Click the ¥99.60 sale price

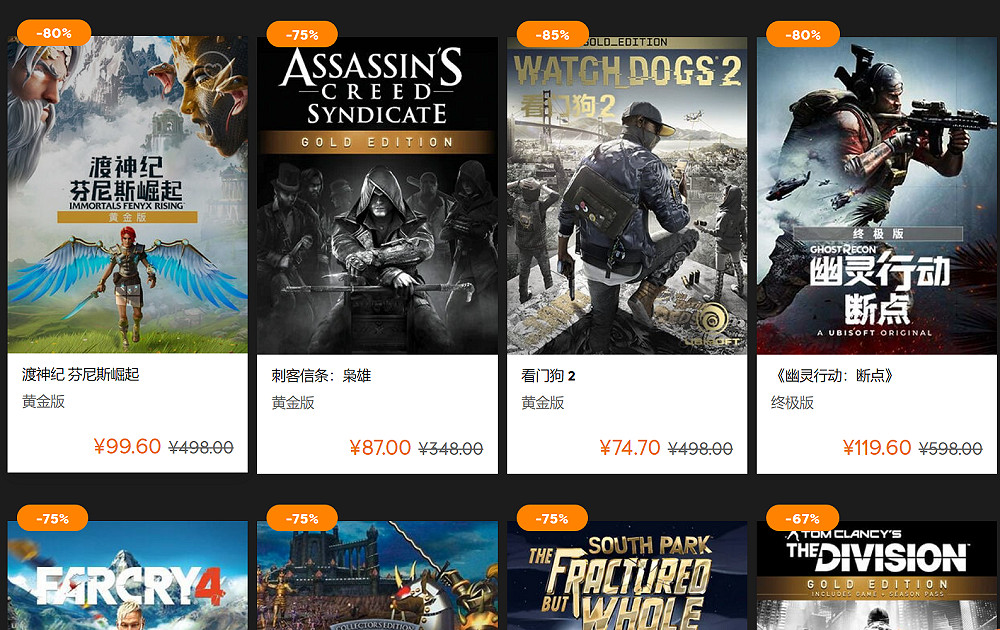pos(128,447)
